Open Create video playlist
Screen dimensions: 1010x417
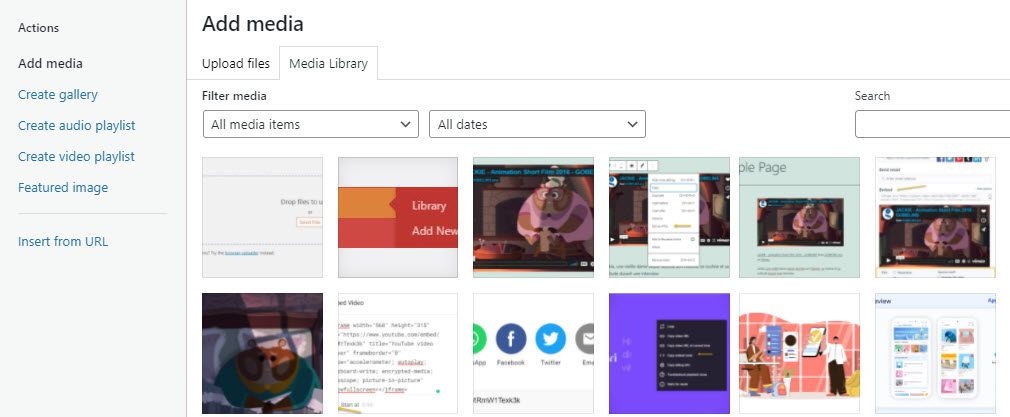coord(76,157)
